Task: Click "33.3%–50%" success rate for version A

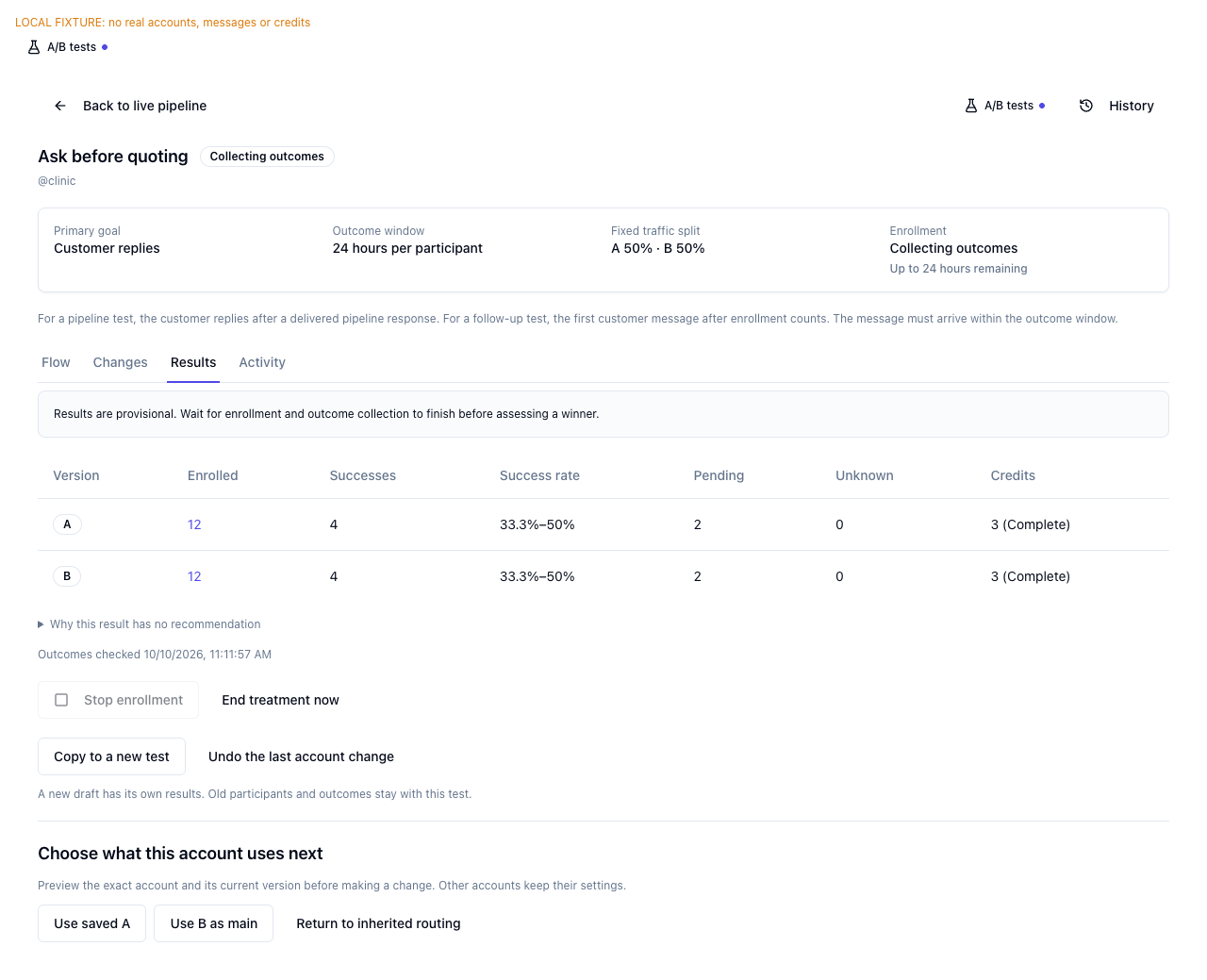Action: (x=537, y=524)
